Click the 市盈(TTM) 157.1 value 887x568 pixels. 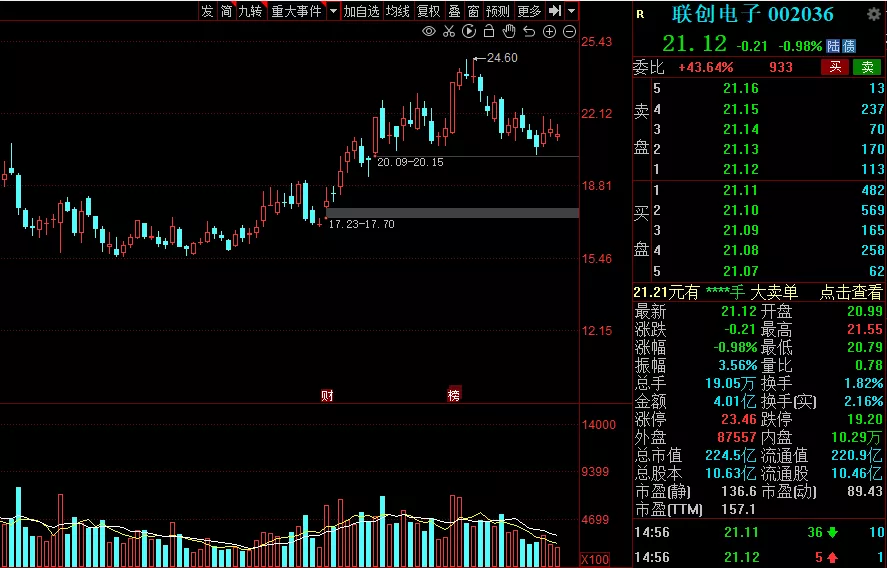coord(738,509)
